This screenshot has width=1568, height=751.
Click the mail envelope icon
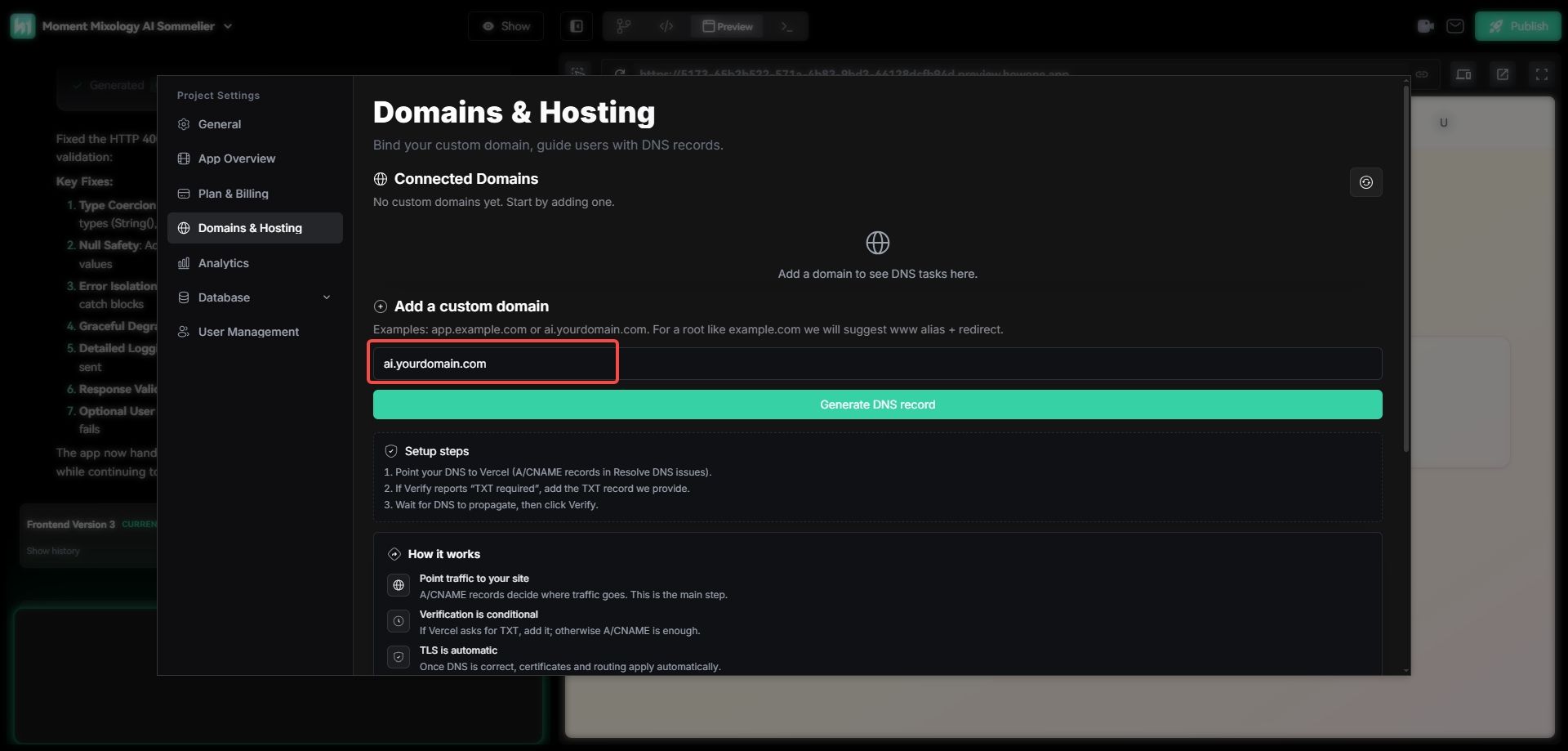[1454, 26]
